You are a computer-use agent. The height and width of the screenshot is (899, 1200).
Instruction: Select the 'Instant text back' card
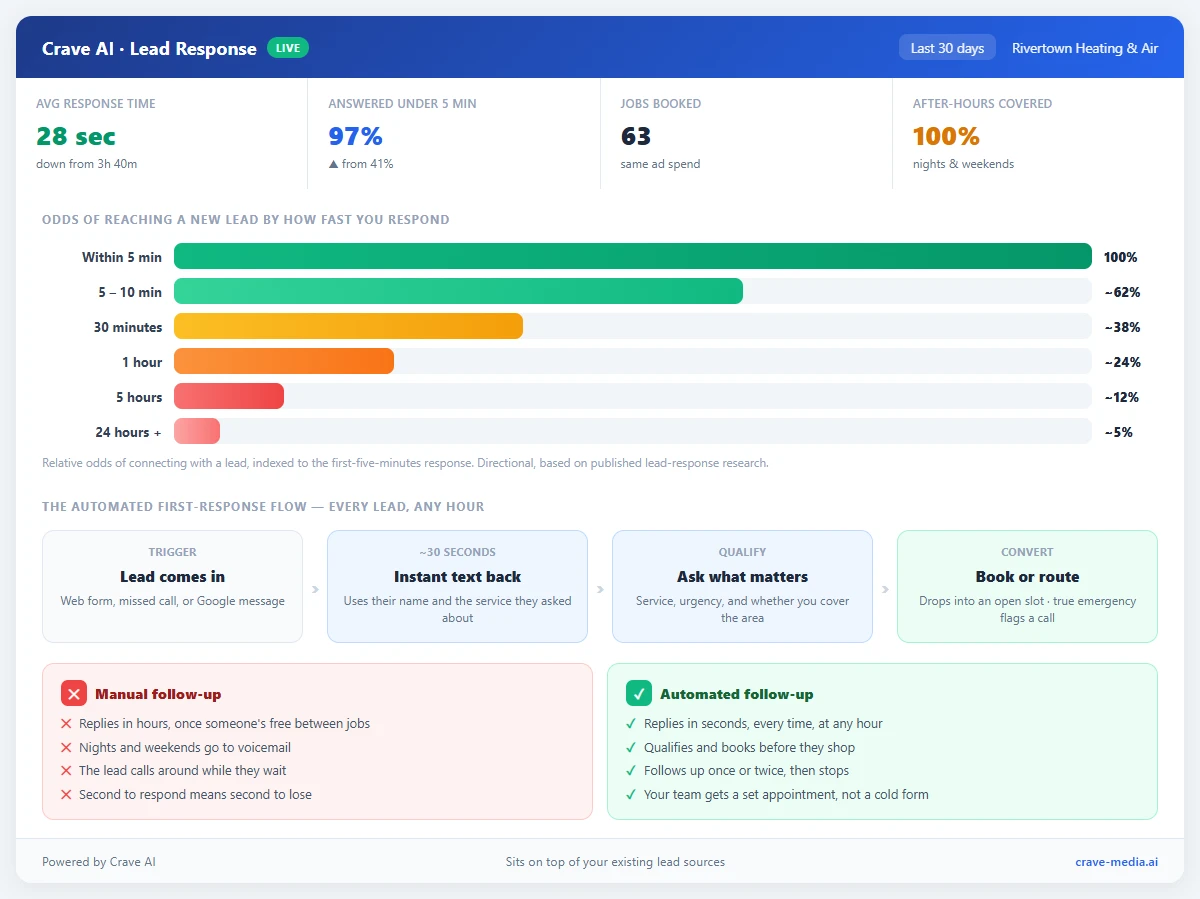(x=457, y=586)
